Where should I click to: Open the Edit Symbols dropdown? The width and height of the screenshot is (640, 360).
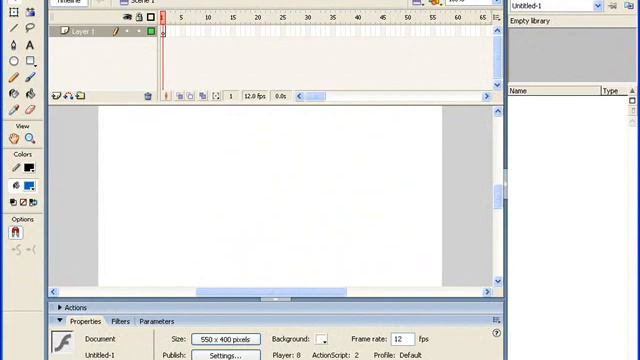click(436, 2)
